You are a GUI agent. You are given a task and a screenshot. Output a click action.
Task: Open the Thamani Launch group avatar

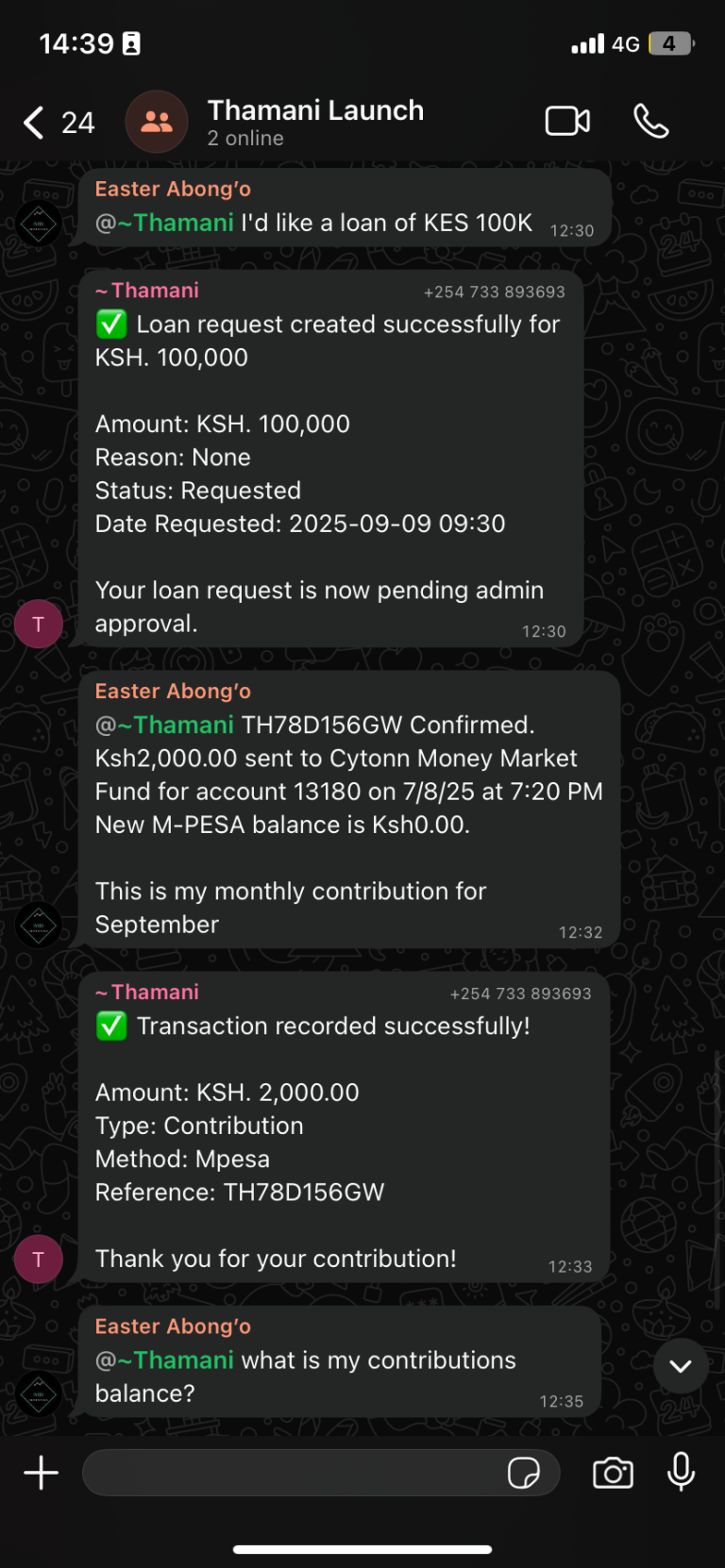coord(157,122)
